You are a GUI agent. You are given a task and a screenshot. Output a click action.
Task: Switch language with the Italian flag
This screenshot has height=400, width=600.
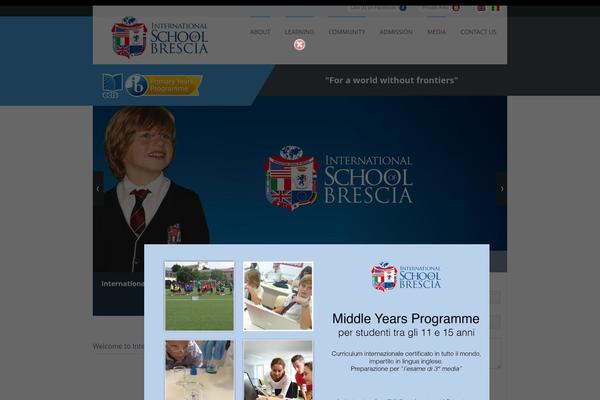(x=496, y=8)
